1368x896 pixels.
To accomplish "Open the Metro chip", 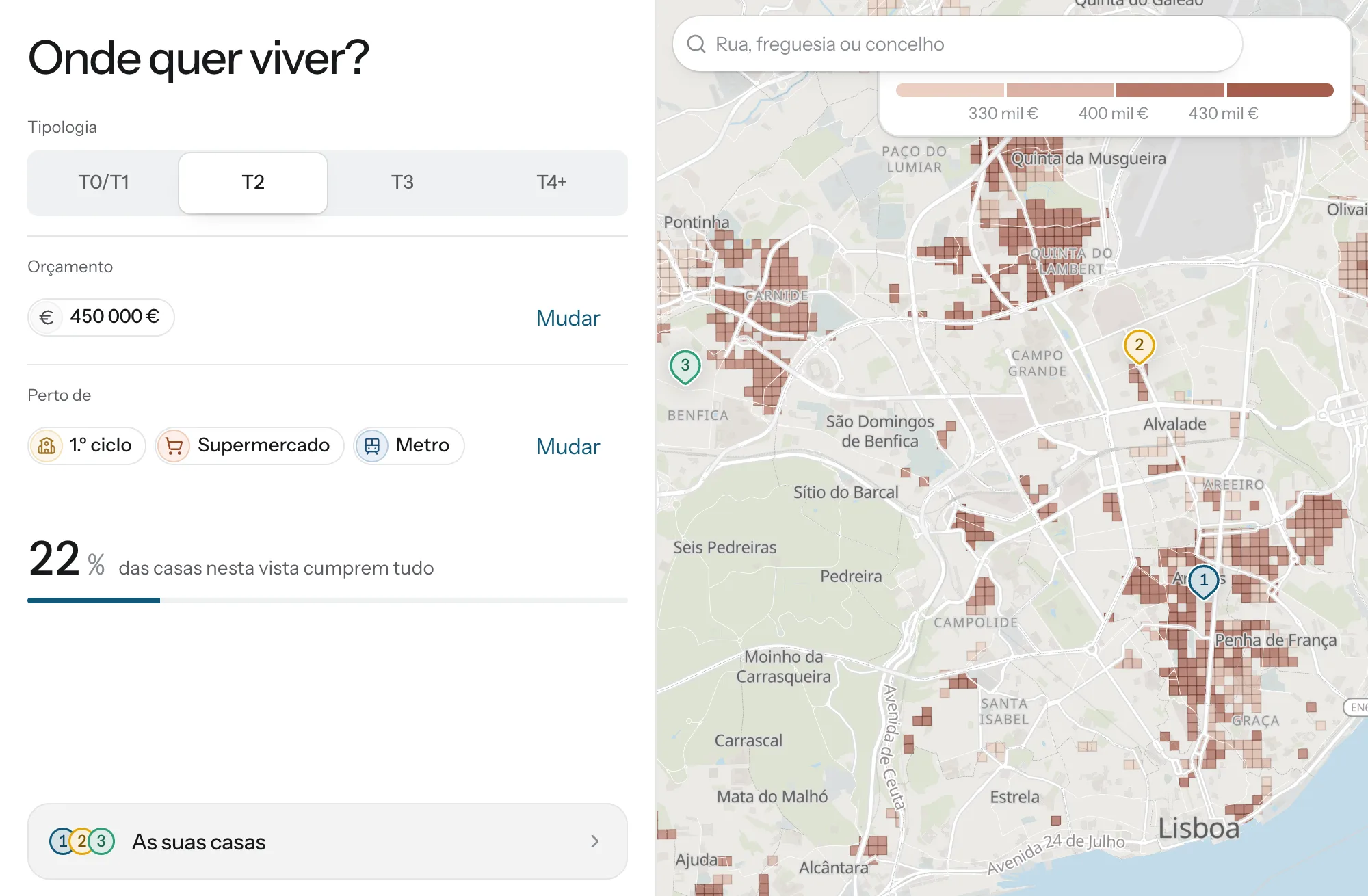I will pos(409,446).
